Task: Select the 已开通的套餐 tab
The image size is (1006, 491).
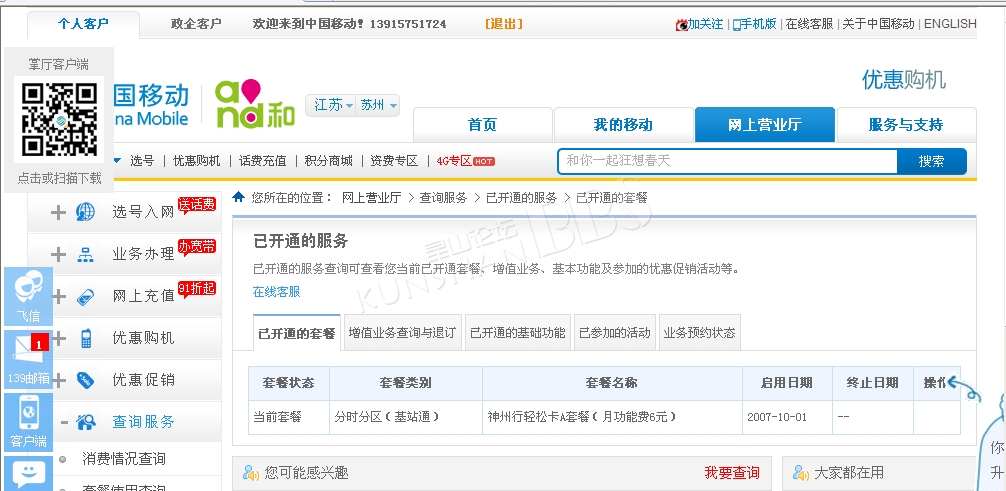Action: coord(297,333)
